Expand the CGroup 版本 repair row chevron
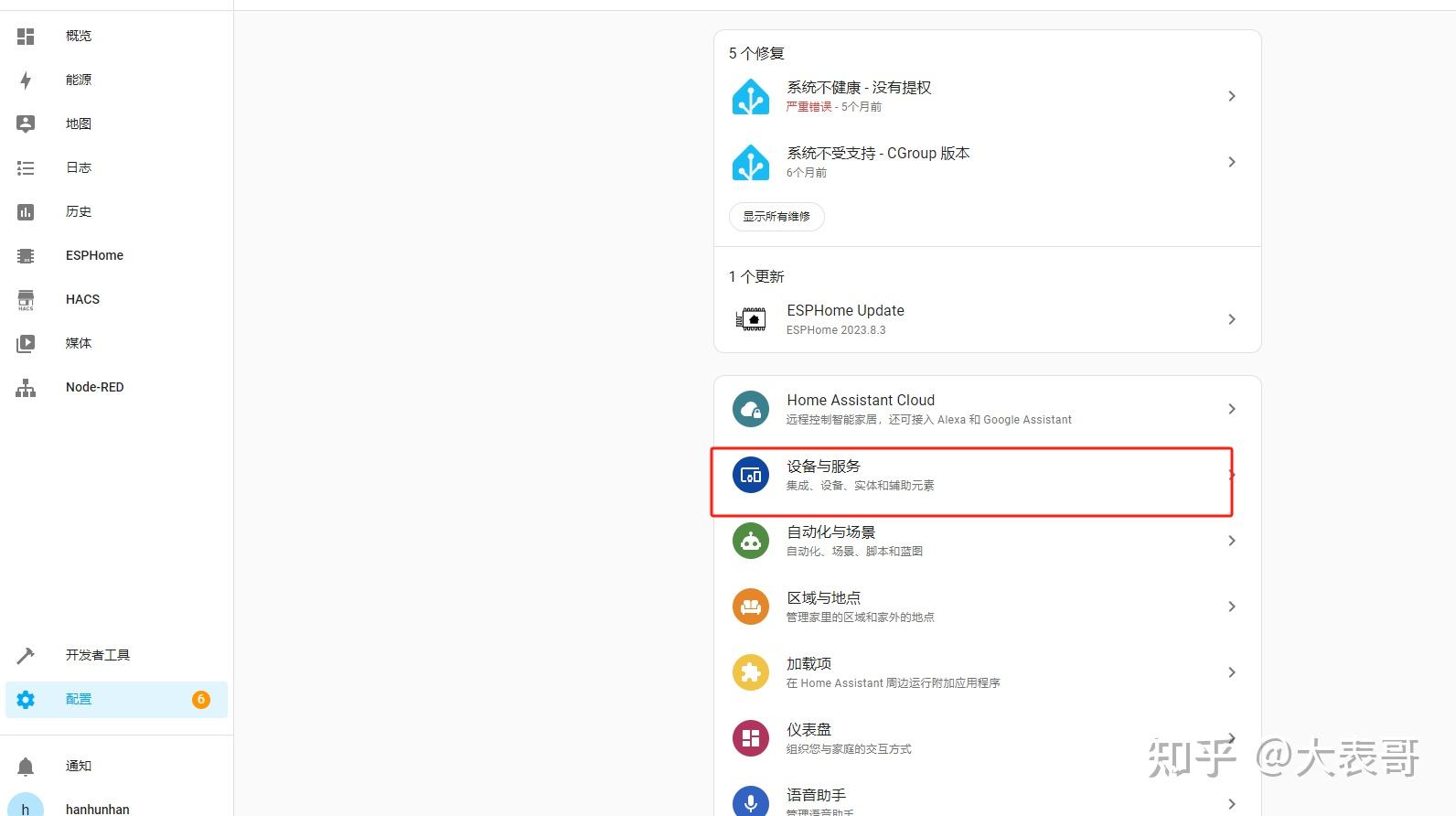This screenshot has height=816, width=1456. [x=1232, y=162]
